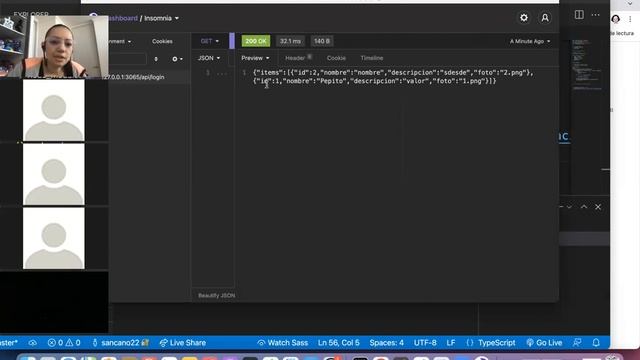Viewport: 640px width, 360px height.
Task: Open the Environment dropdown
Action: pos(120,41)
